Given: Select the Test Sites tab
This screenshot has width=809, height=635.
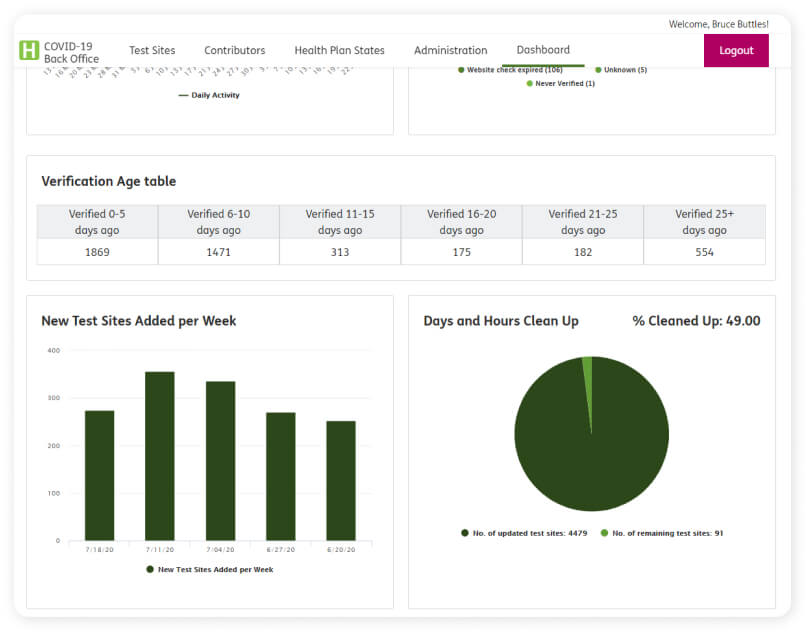Looking at the screenshot, I should (152, 50).
